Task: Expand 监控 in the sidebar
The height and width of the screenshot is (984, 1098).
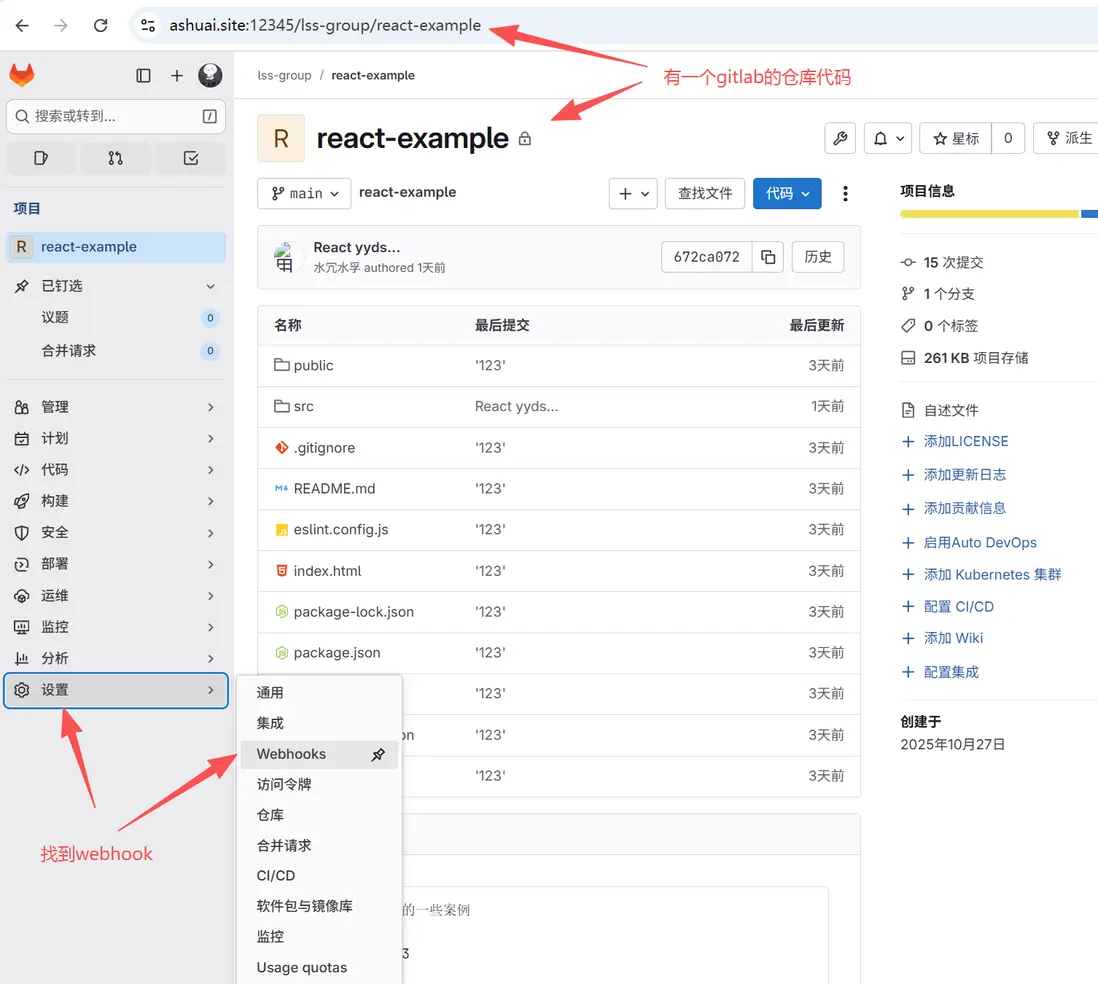Action: tap(116, 628)
